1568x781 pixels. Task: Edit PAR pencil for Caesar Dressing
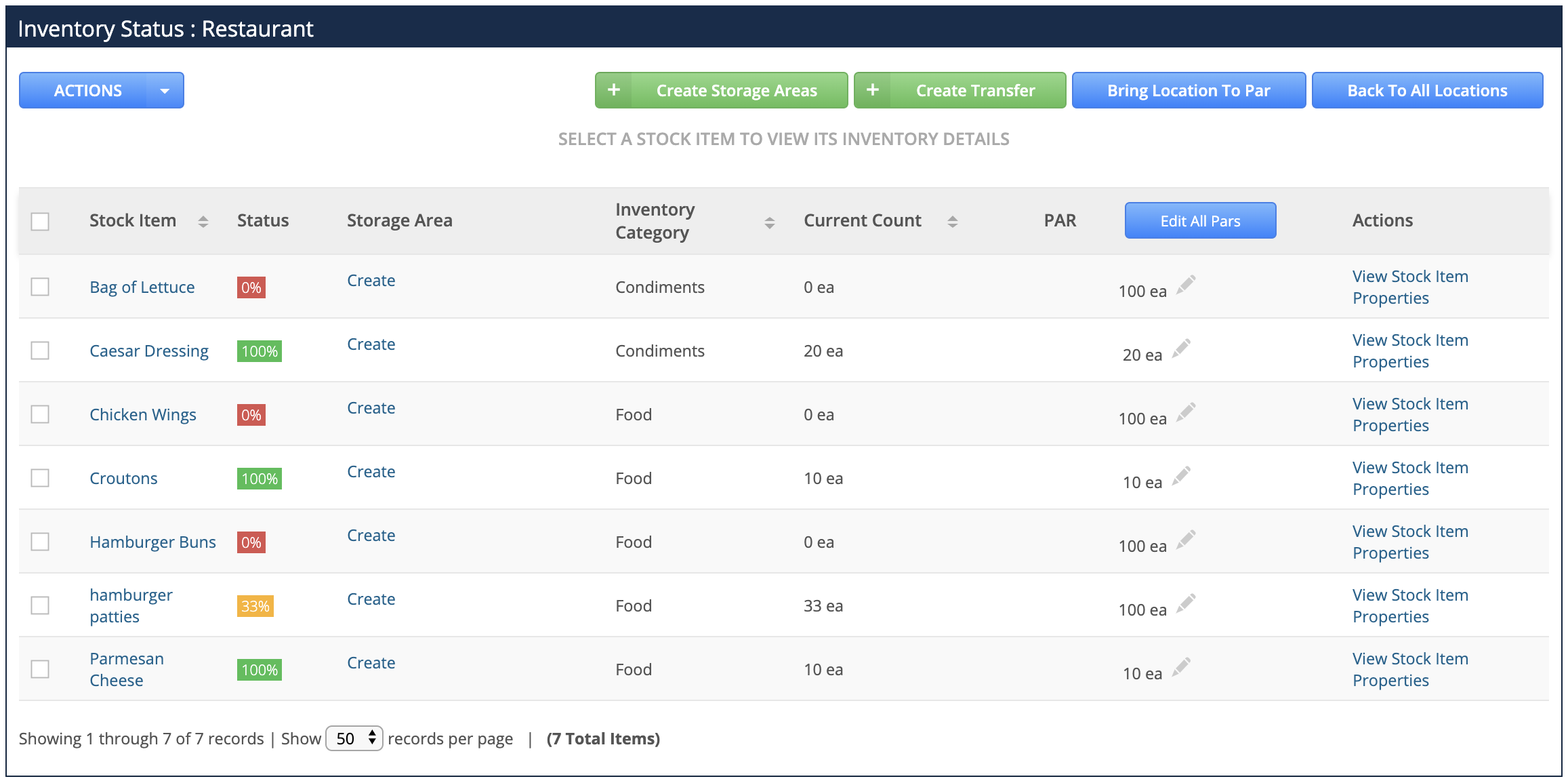coord(1181,348)
